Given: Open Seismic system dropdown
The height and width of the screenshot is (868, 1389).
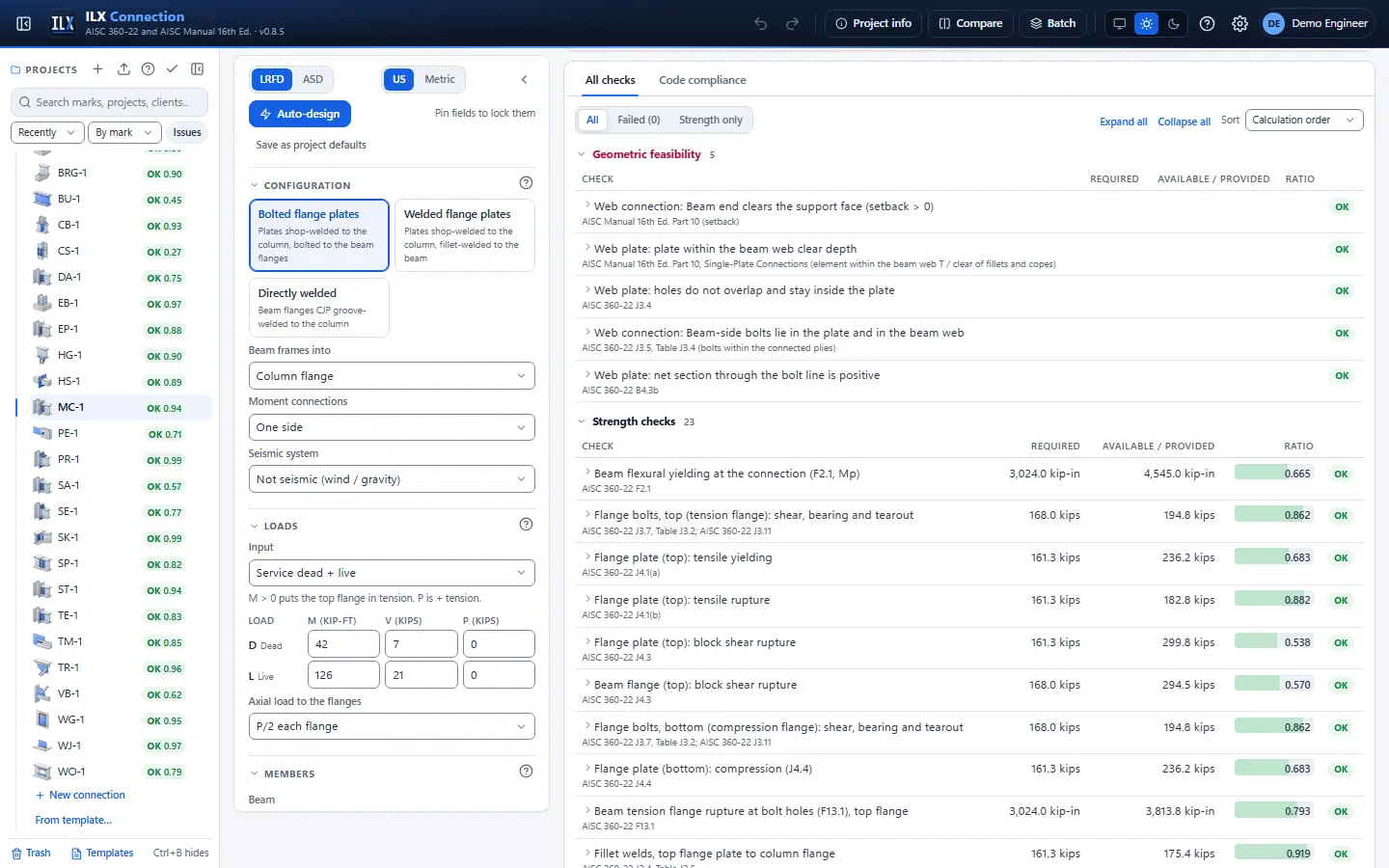Looking at the screenshot, I should click(392, 479).
